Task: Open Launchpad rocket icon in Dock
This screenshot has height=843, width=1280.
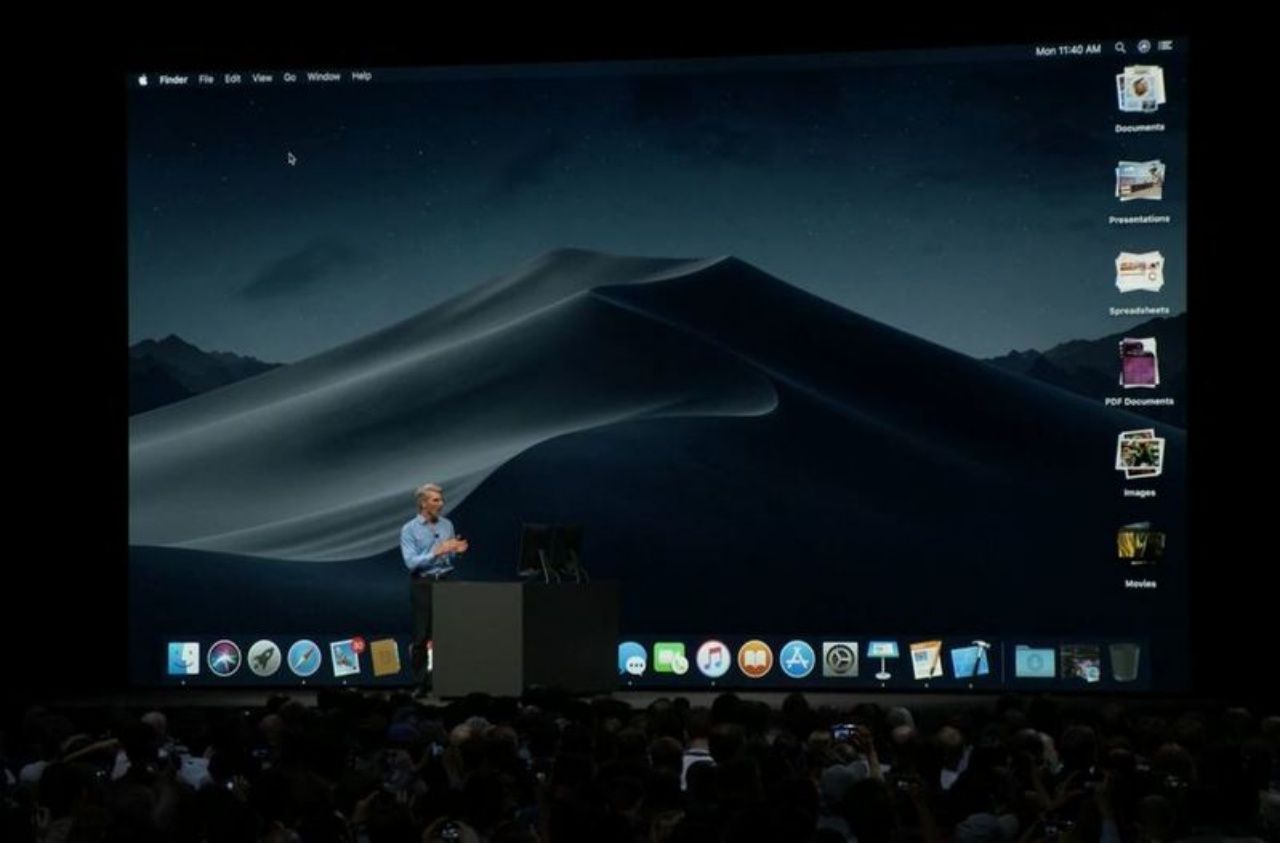Action: (x=264, y=658)
